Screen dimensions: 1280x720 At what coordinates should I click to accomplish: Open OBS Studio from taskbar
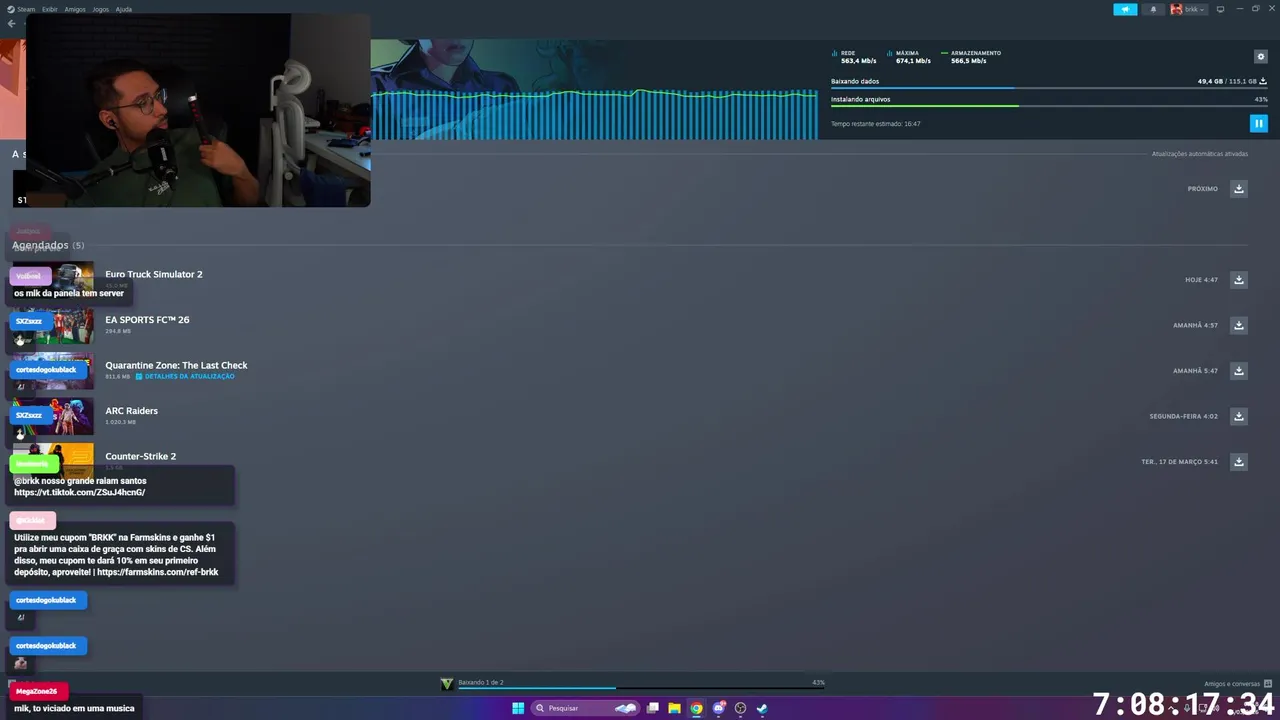click(x=740, y=708)
